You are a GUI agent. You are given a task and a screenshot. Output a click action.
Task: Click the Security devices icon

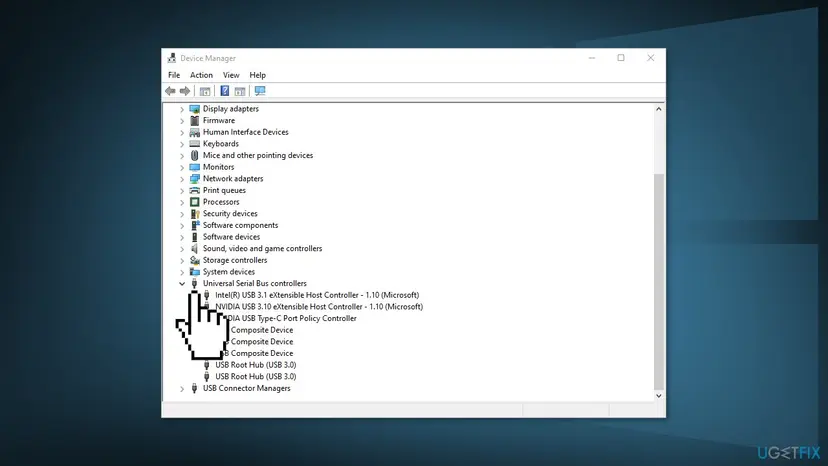pos(194,213)
